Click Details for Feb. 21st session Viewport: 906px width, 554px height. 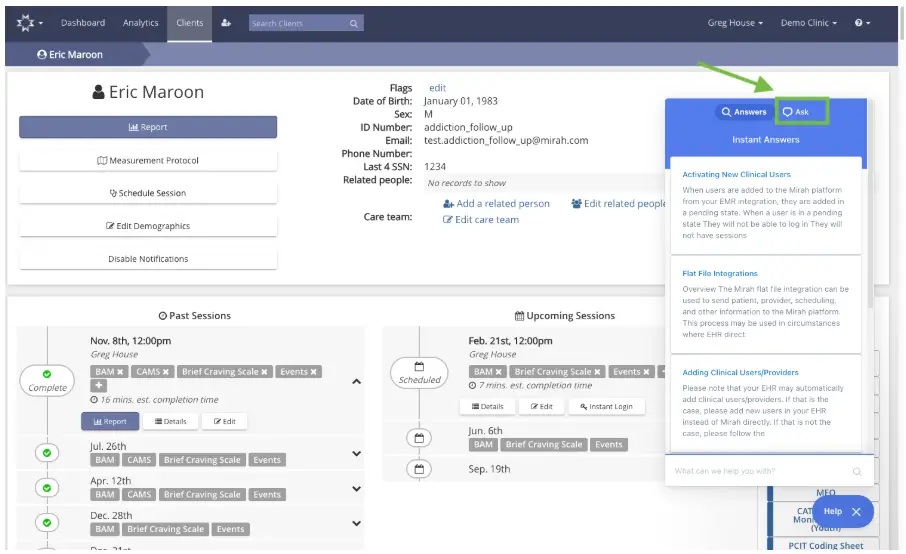pyautogui.click(x=488, y=407)
